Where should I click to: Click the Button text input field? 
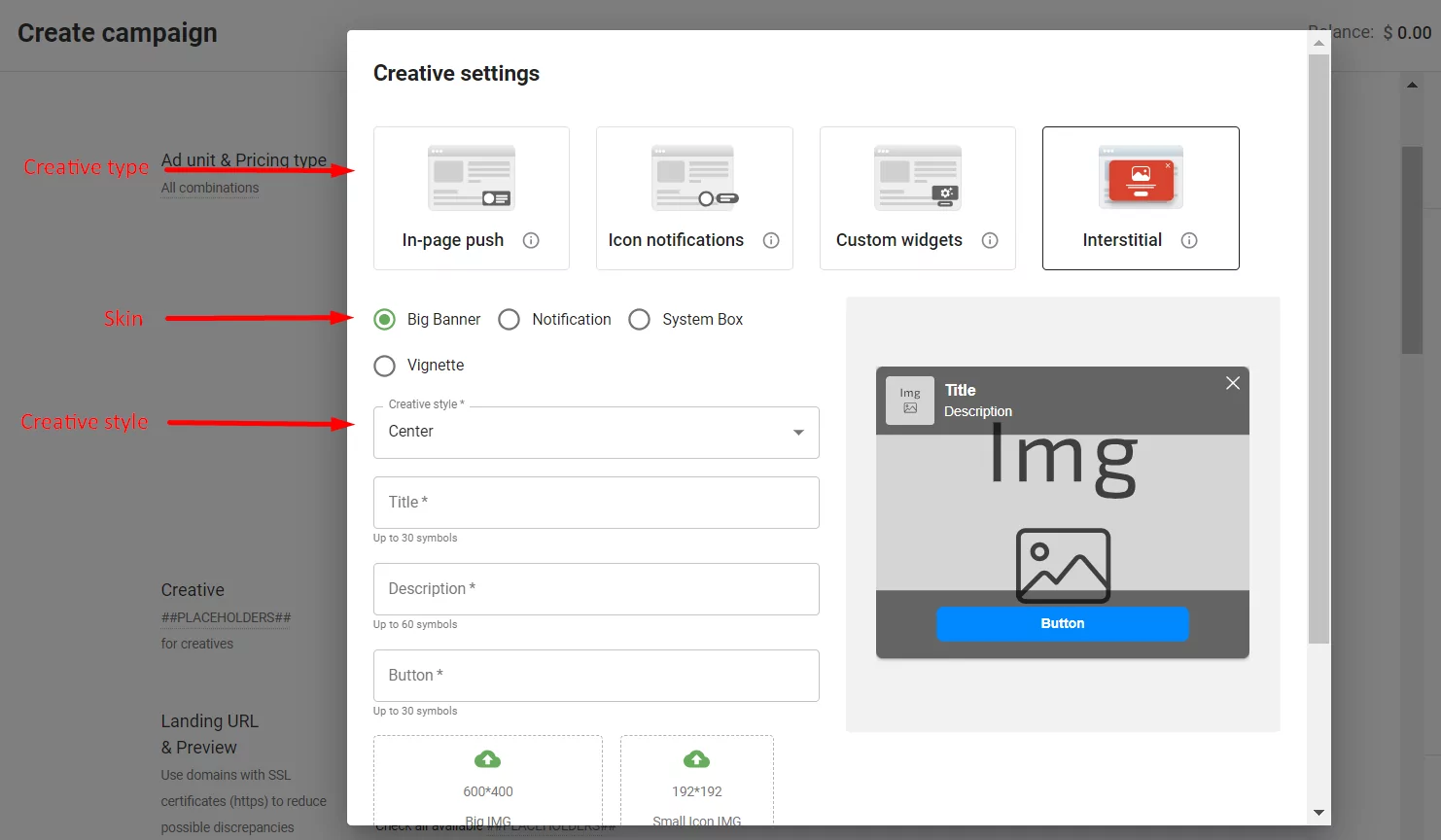click(596, 676)
